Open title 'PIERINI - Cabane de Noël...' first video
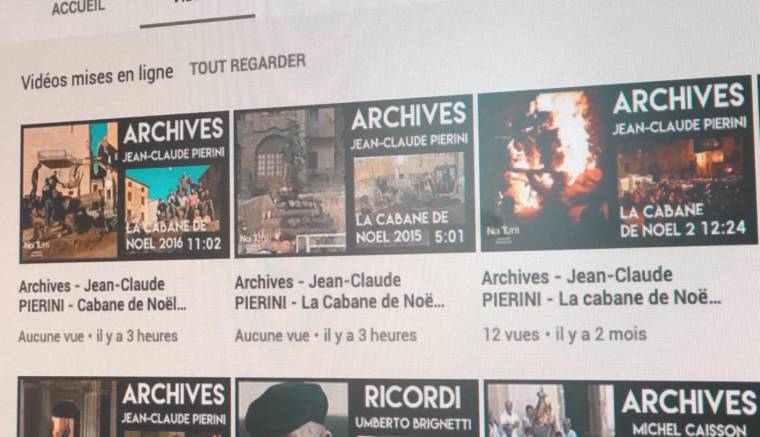This screenshot has height=437, width=760. tap(102, 305)
